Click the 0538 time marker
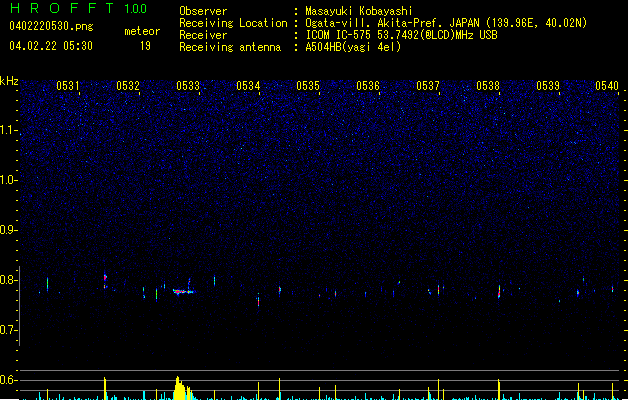Screen dimensions: 629x400 pos(488,86)
